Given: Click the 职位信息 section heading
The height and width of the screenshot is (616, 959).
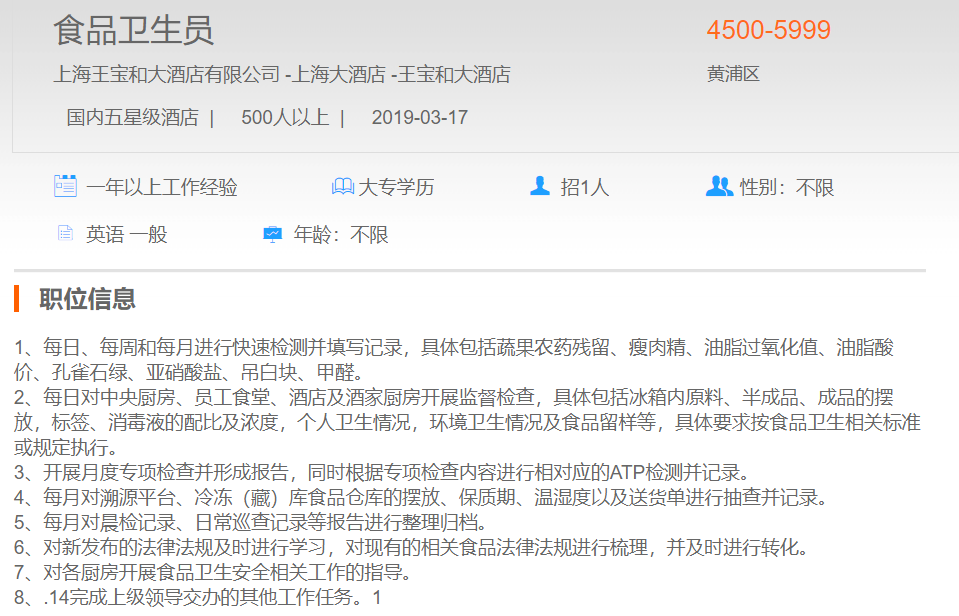Looking at the screenshot, I should [x=87, y=298].
